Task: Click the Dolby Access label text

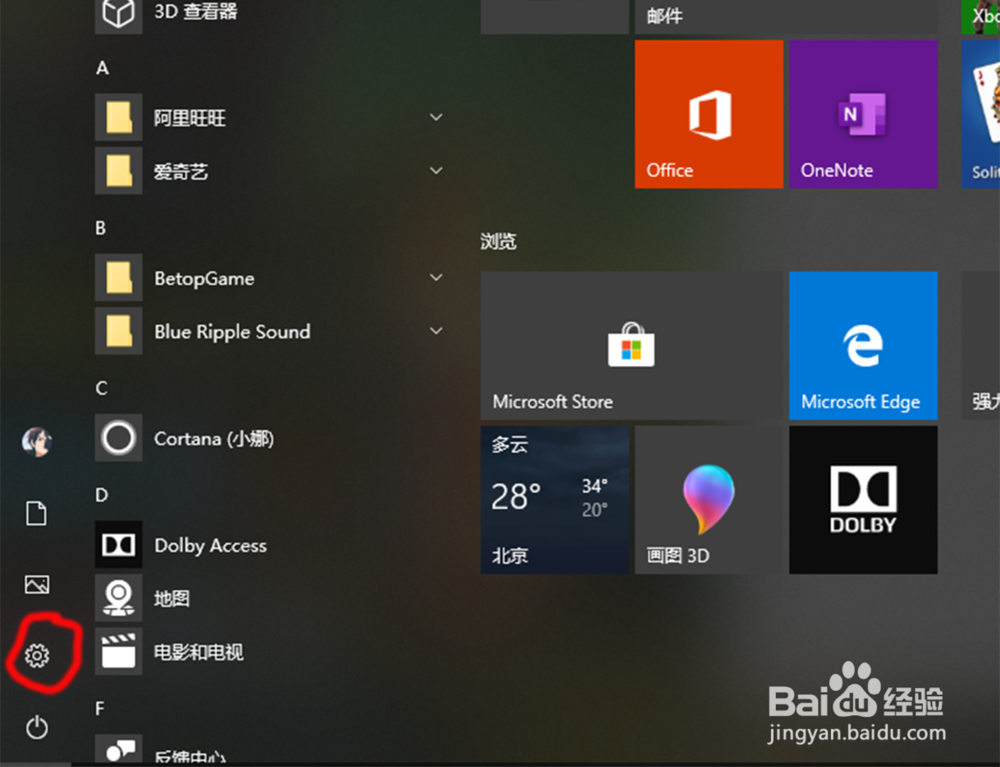Action: tap(210, 546)
